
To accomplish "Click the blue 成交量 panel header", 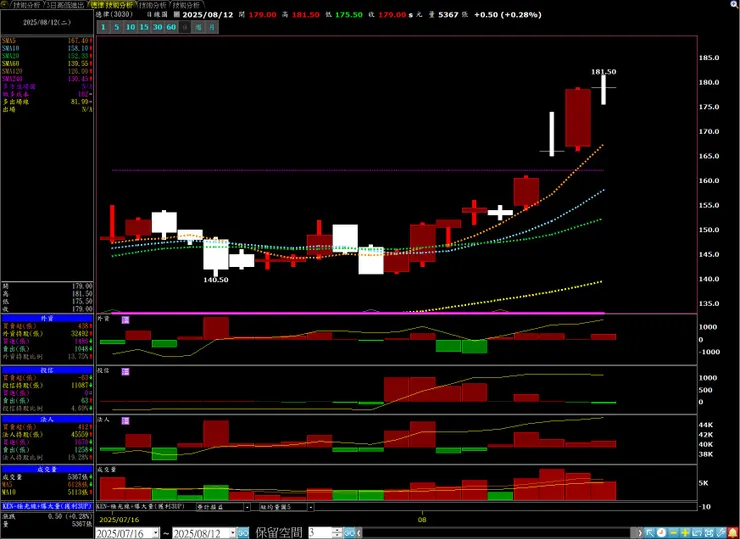I will tap(47, 470).
